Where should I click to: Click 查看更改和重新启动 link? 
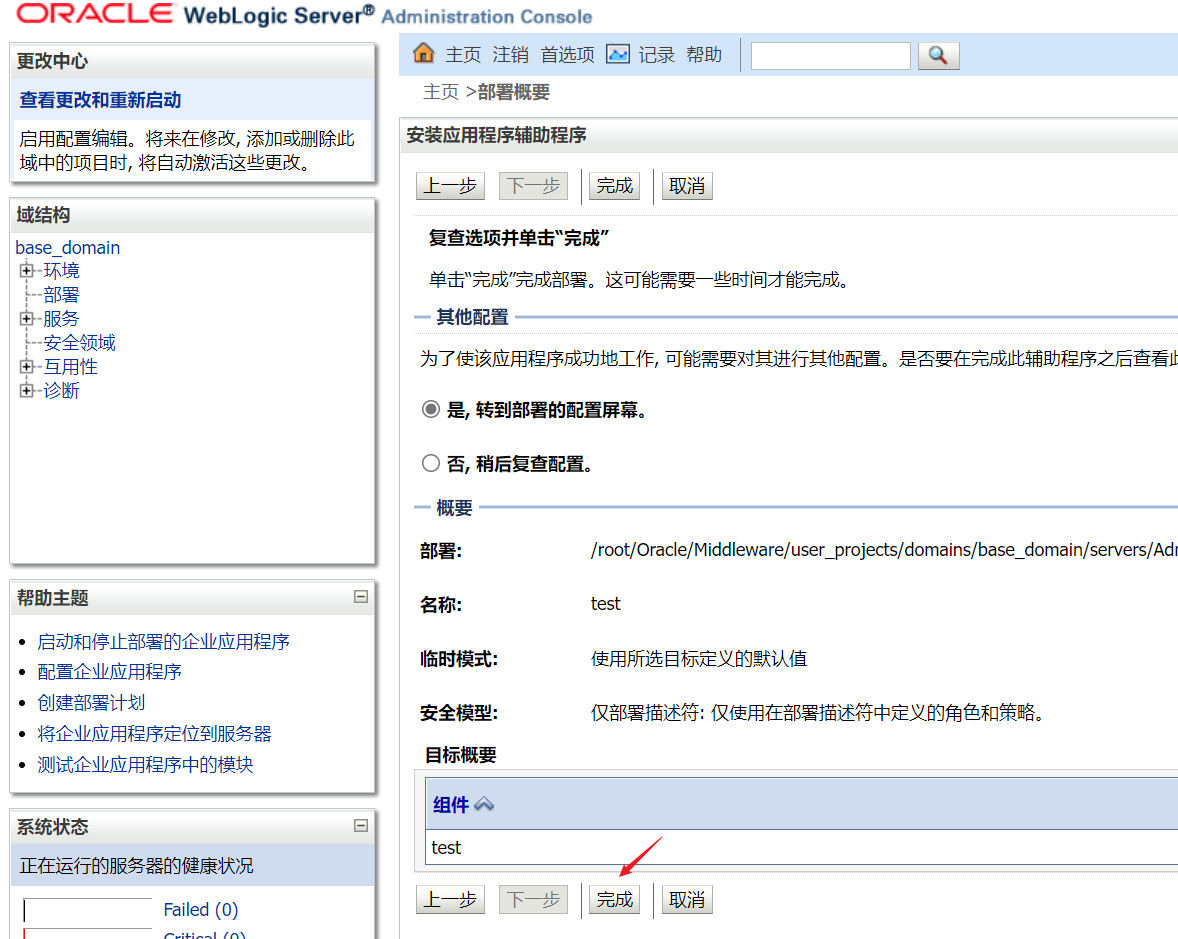100,99
